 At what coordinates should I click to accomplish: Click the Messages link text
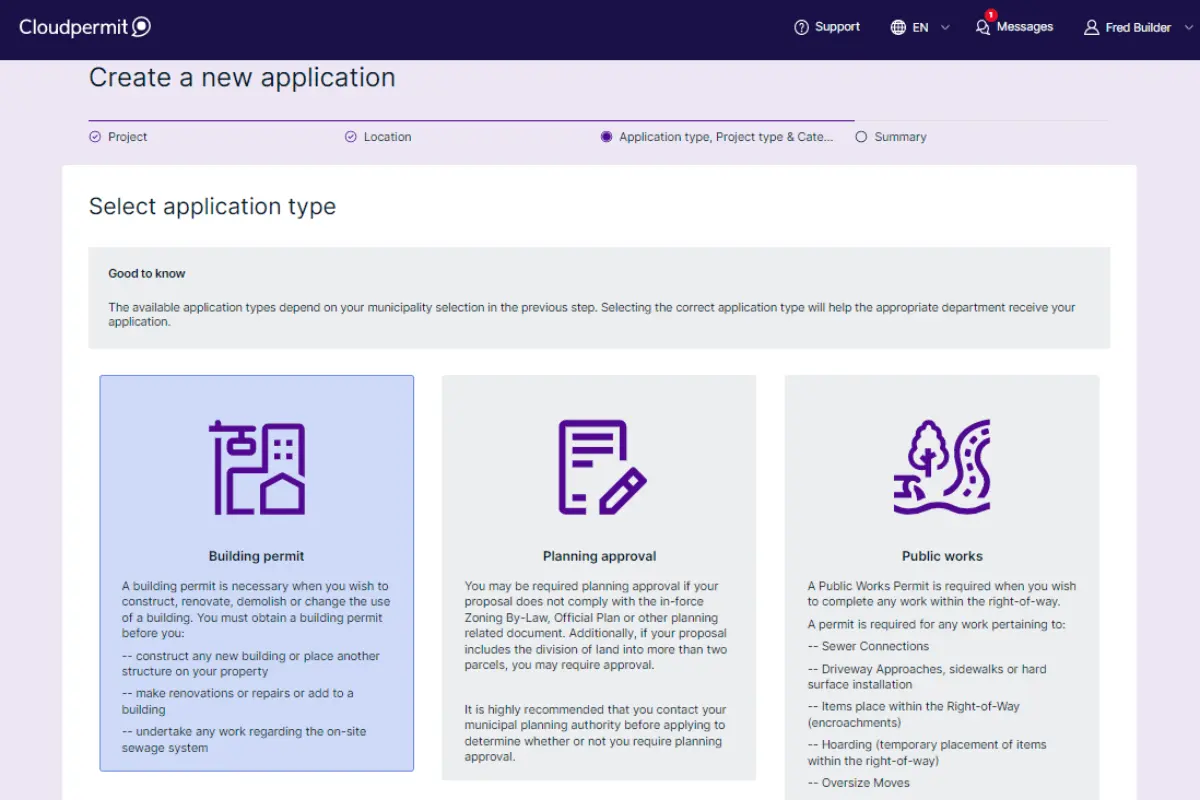click(1025, 27)
